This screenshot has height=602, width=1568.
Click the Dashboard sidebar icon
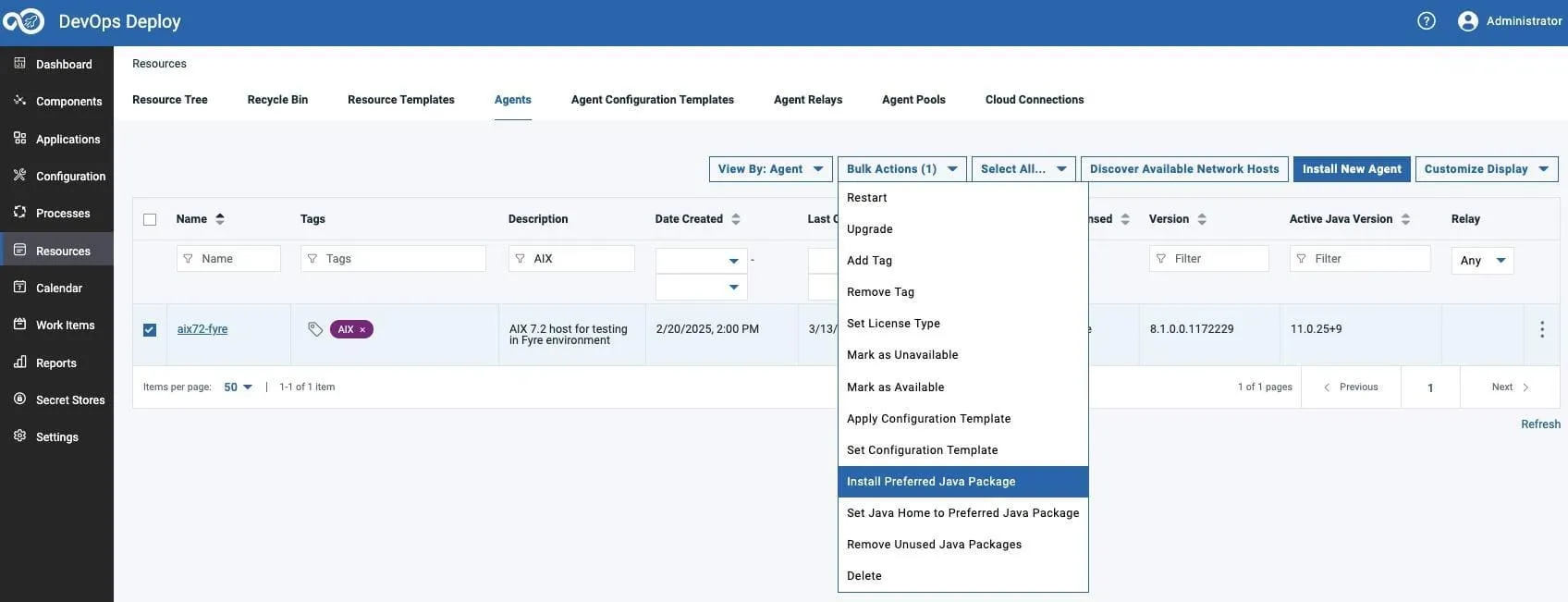click(x=19, y=63)
